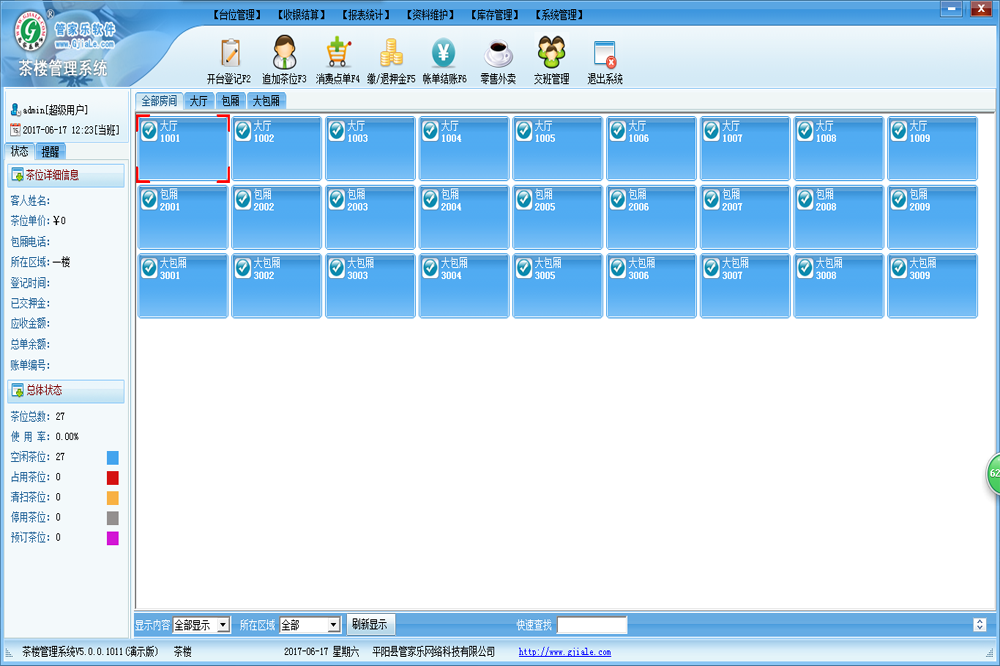
Task: Click the 茶位总数: 27 text
Action: coord(38,417)
